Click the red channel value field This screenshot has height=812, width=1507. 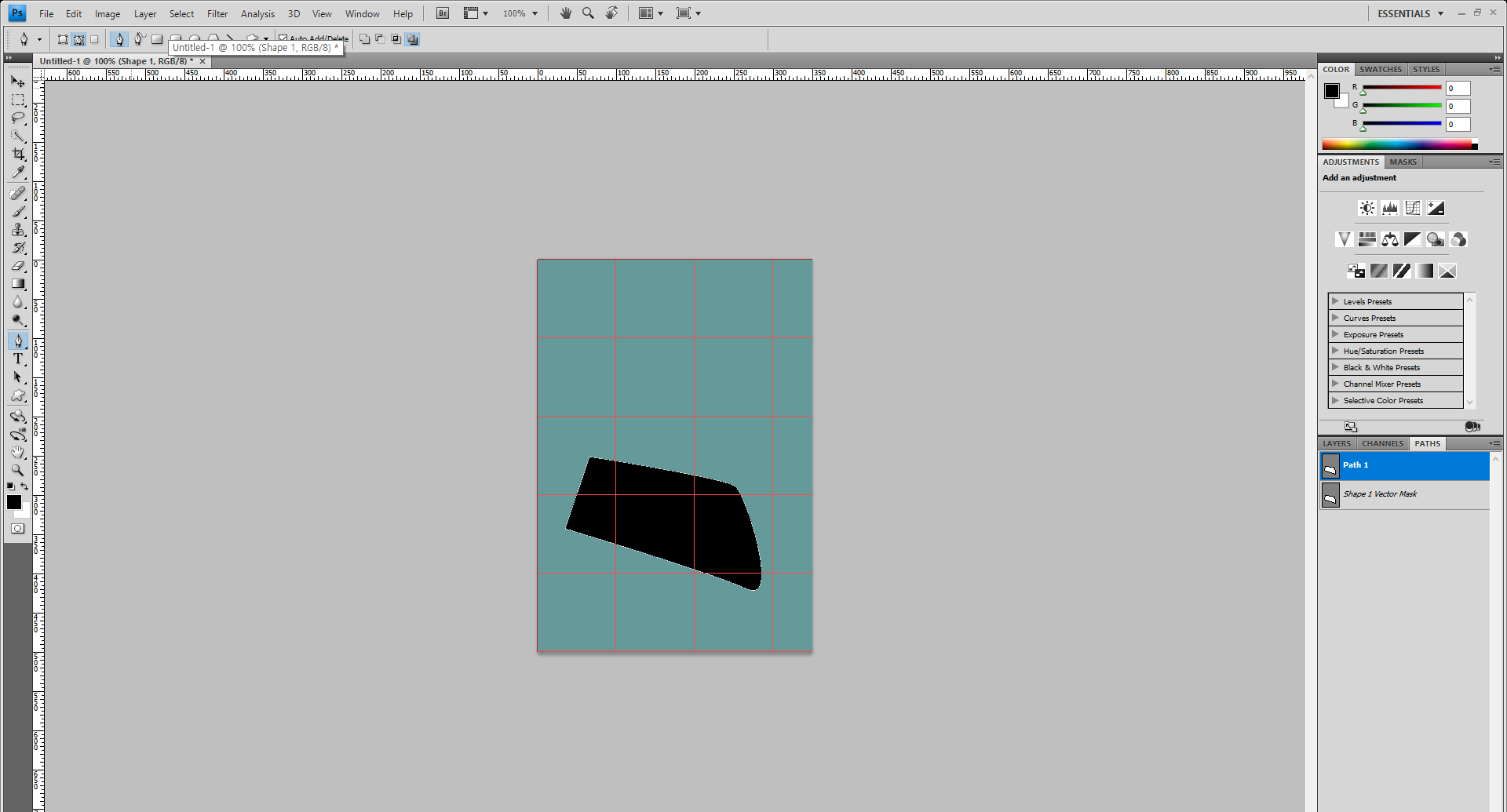1458,89
